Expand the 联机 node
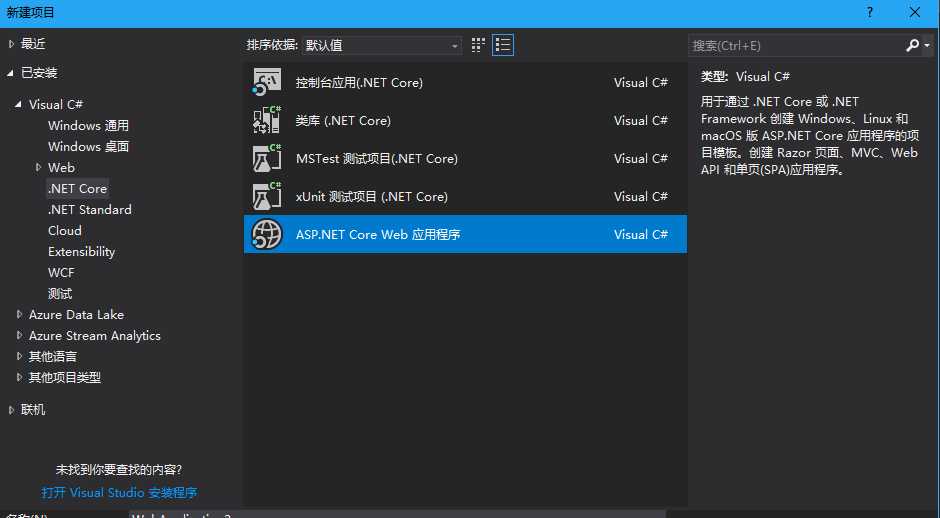The image size is (940, 518). click(x=11, y=410)
